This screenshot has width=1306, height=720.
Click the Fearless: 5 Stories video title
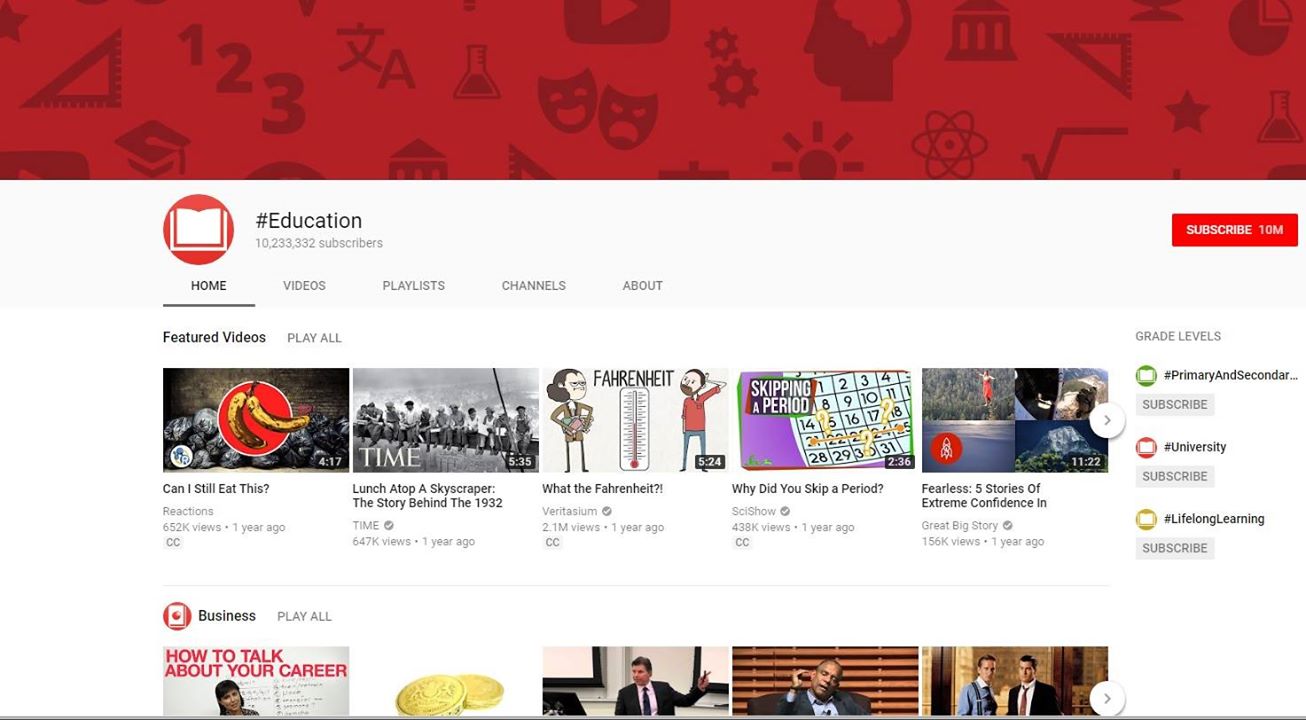[984, 496]
